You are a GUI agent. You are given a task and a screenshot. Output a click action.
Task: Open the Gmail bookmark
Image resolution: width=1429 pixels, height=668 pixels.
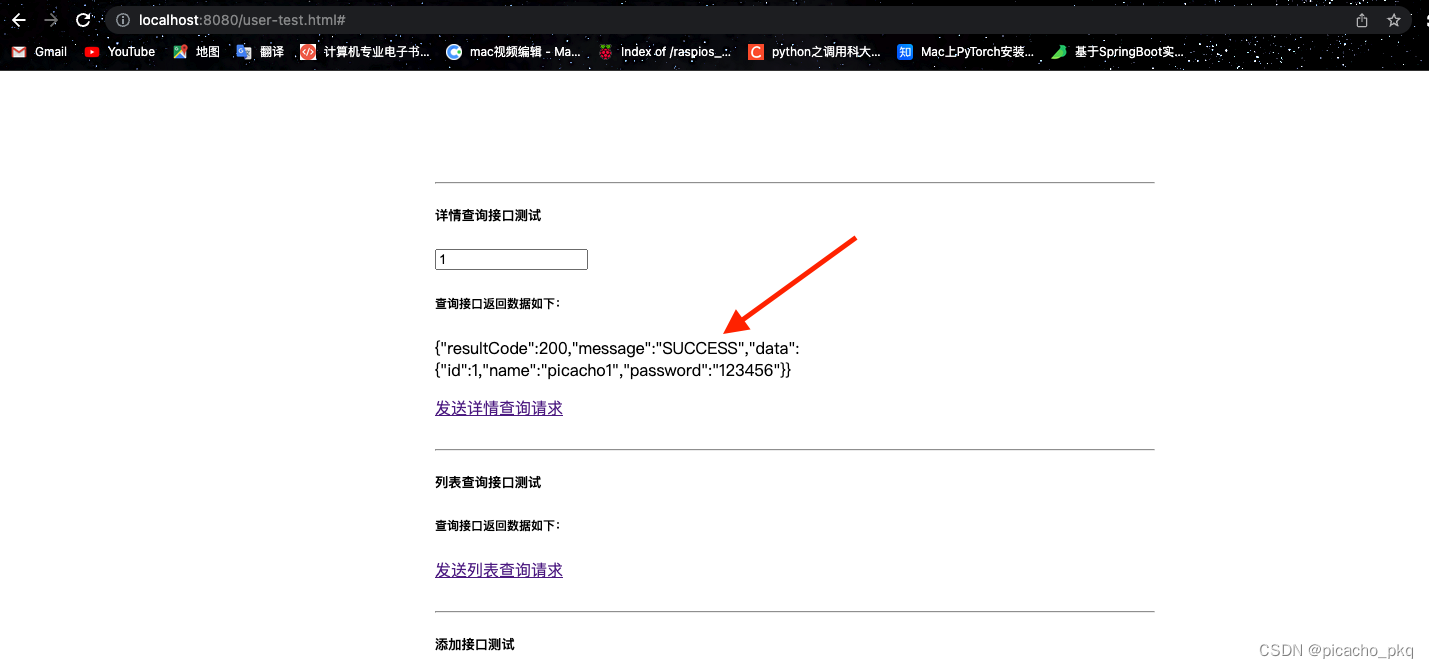point(39,52)
